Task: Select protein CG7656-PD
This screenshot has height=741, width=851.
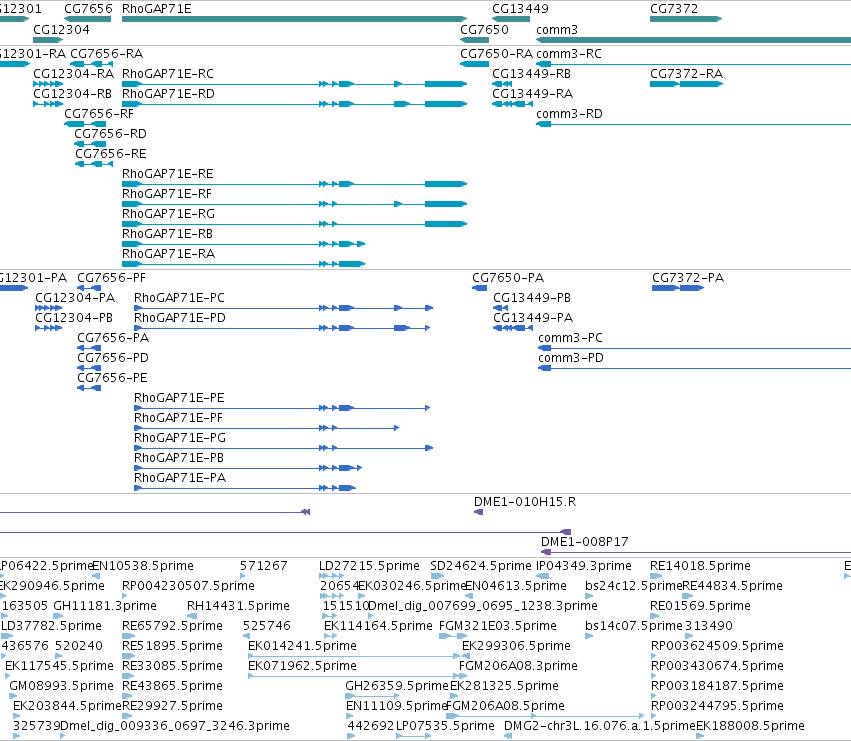Action: coord(89,368)
